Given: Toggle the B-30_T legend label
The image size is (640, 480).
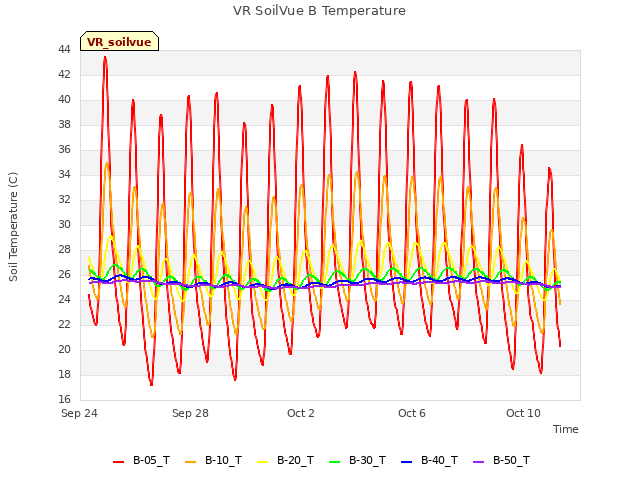Looking at the screenshot, I should tap(367, 460).
